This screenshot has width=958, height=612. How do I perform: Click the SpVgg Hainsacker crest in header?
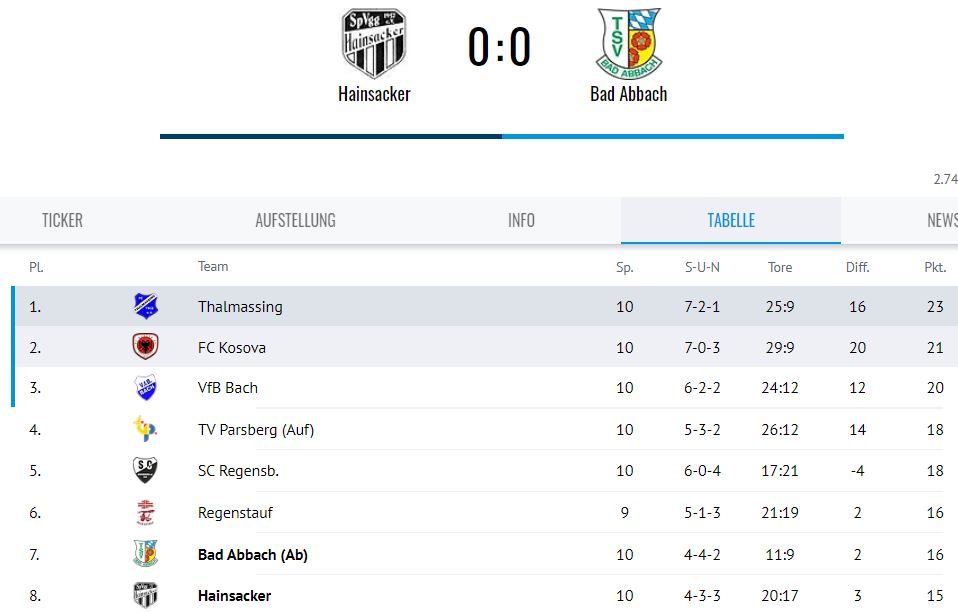click(x=374, y=43)
